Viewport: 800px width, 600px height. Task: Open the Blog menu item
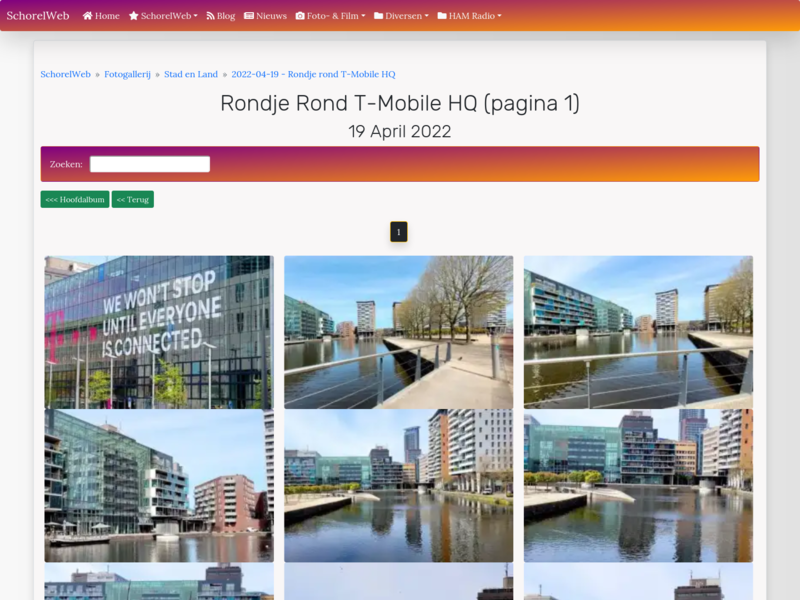click(220, 16)
